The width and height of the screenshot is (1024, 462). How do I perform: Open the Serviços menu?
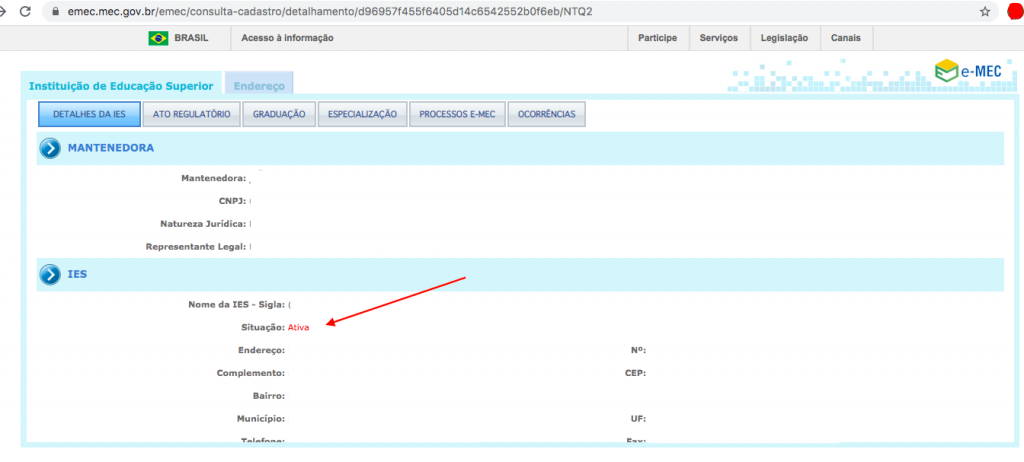coord(718,38)
